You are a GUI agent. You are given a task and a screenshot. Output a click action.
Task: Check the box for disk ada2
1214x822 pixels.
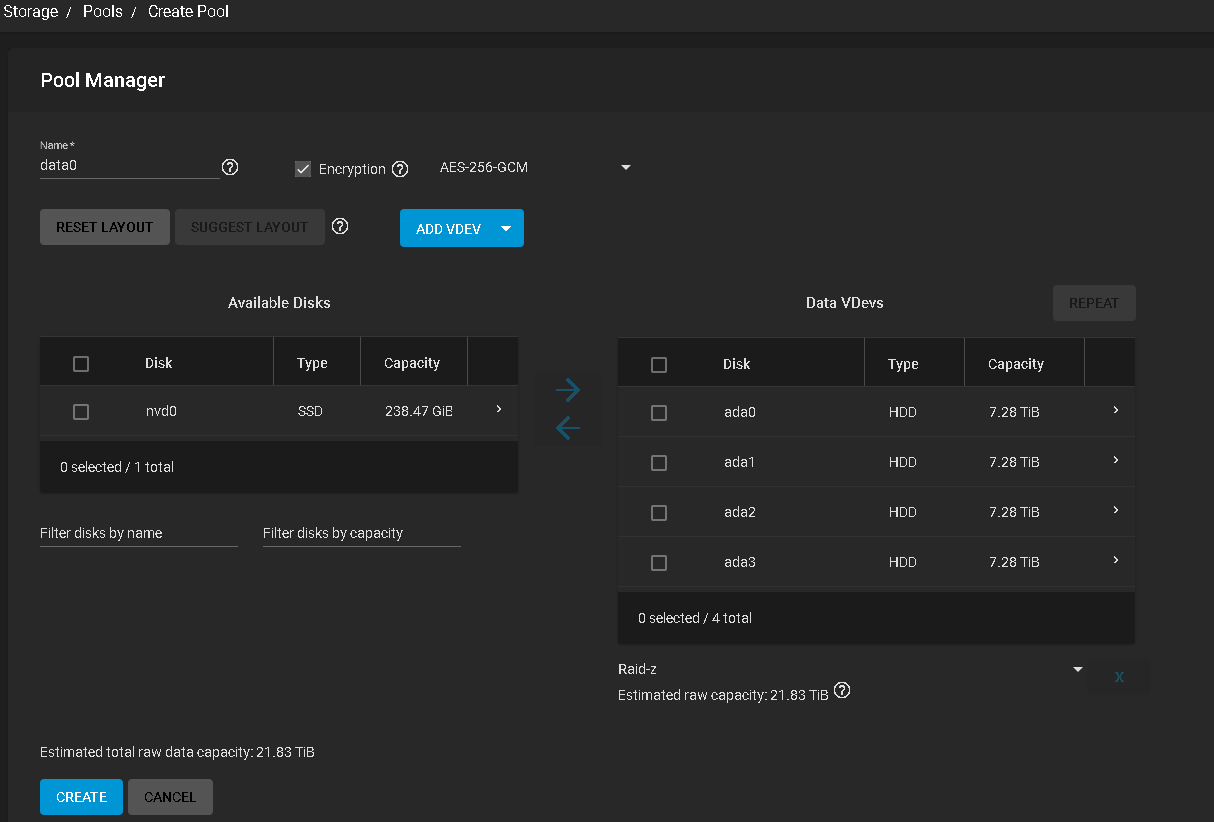(x=659, y=512)
